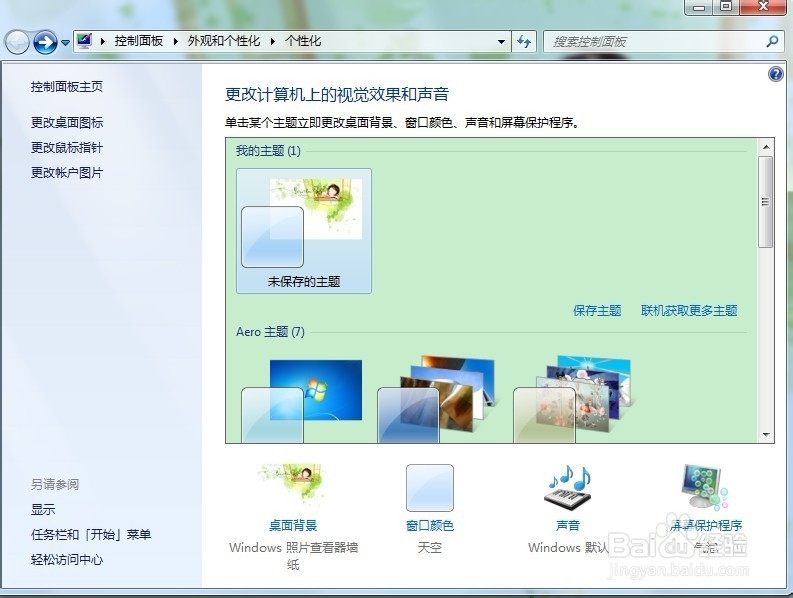Viewport: 793px width, 598px height.
Task: Open 任务栏和「开始」菜单 link
Action: pos(91,535)
